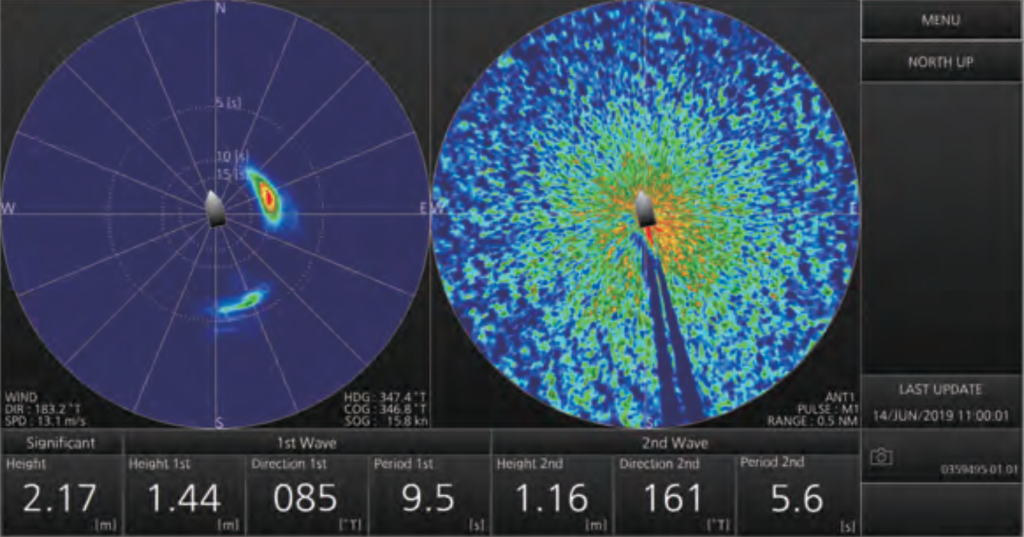The width and height of the screenshot is (1024, 537).
Task: Click the N north marker on spectrum plot
Action: click(220, 9)
